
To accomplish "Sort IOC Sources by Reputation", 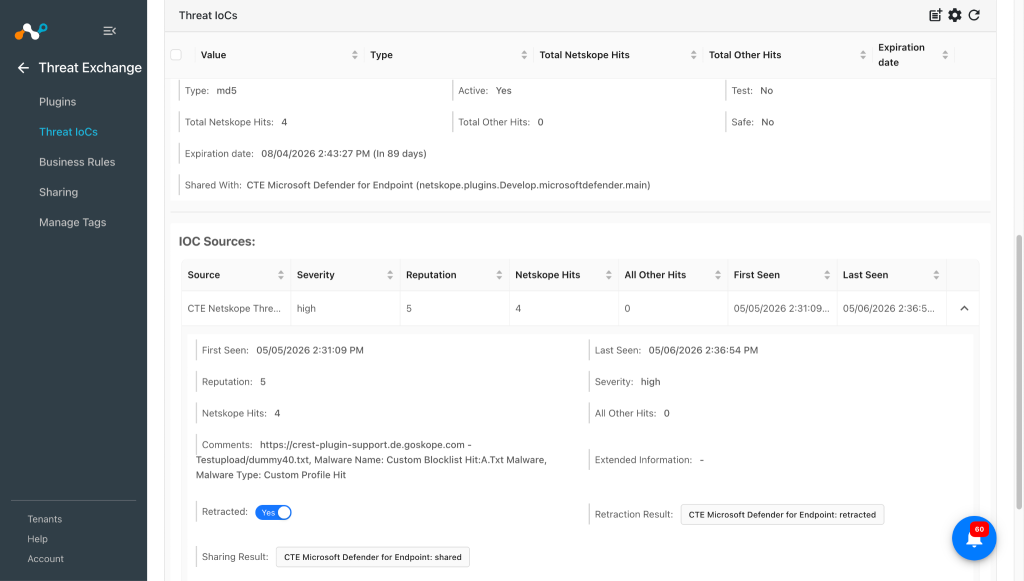I will click(499, 275).
